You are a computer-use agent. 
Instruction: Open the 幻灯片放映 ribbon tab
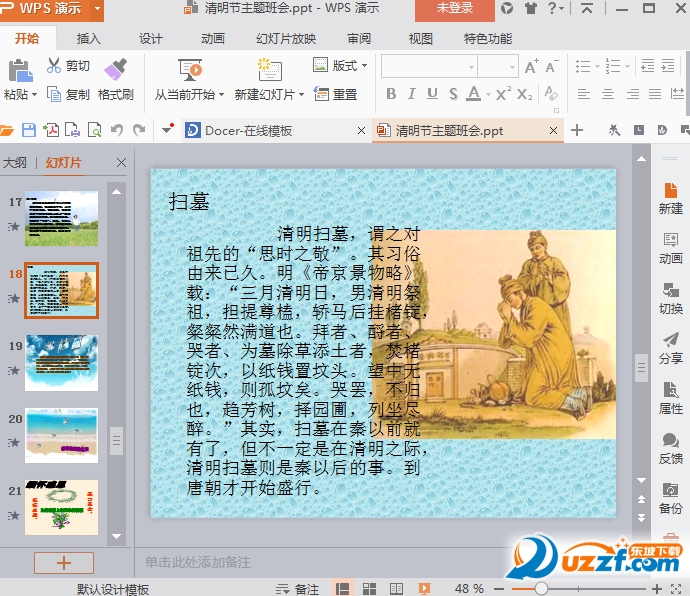(285, 39)
